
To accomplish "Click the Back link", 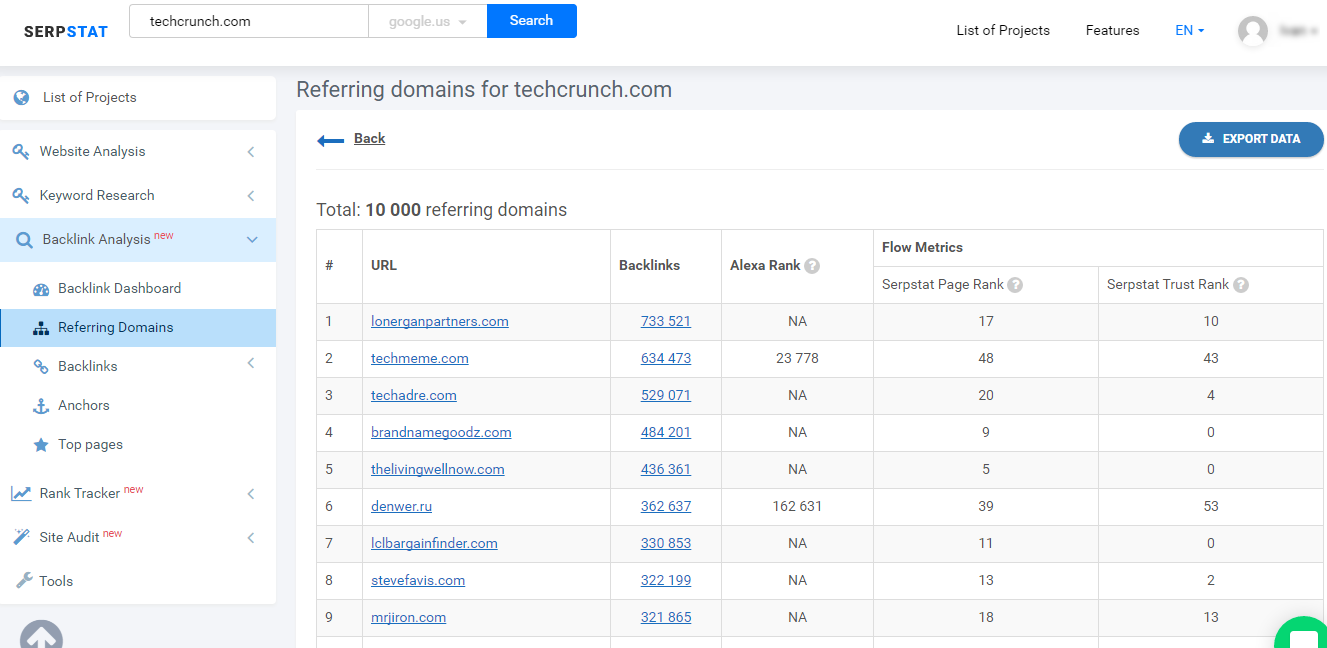I will [369, 139].
